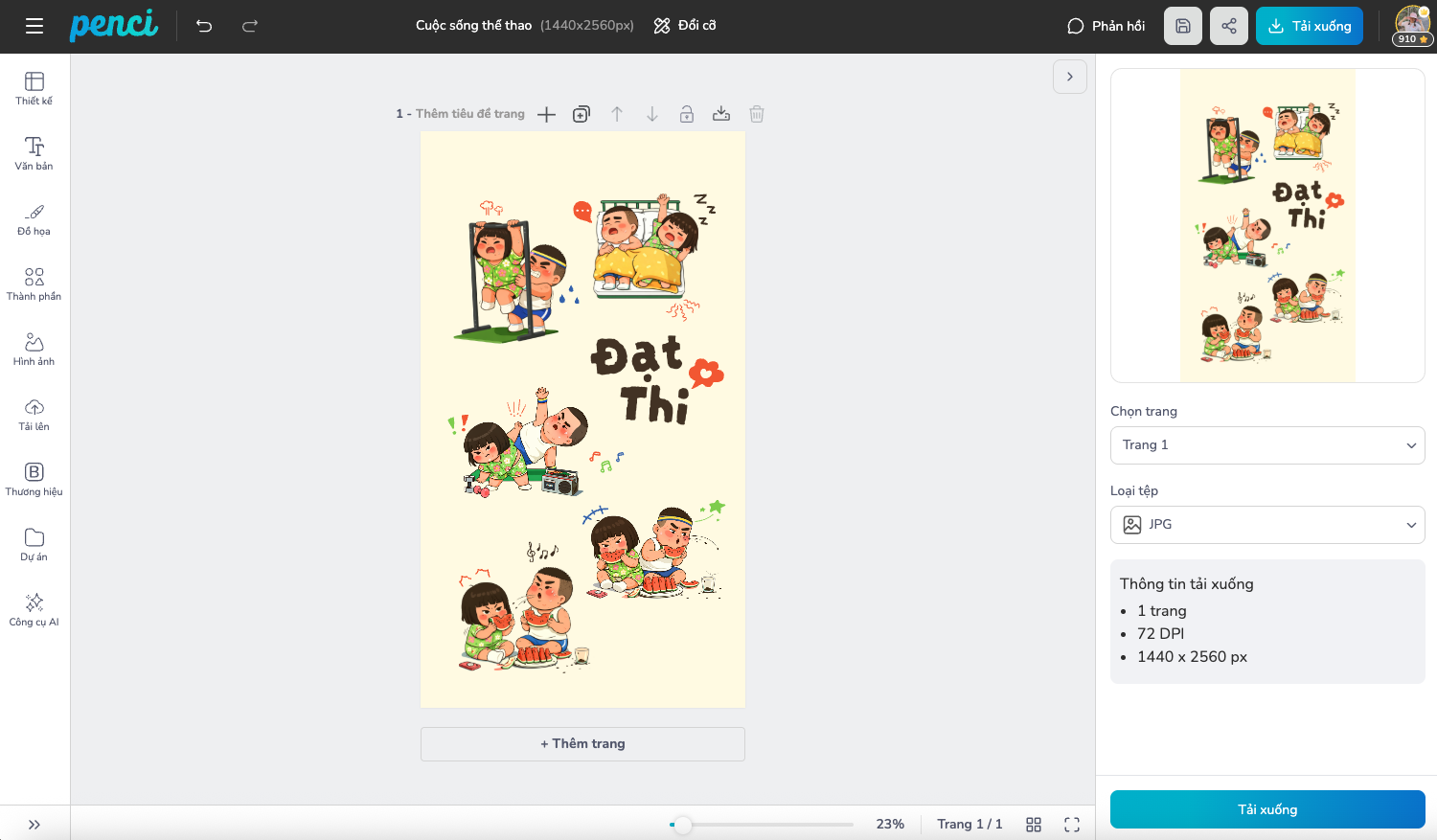Open the Thương hiệu panel

(x=34, y=479)
